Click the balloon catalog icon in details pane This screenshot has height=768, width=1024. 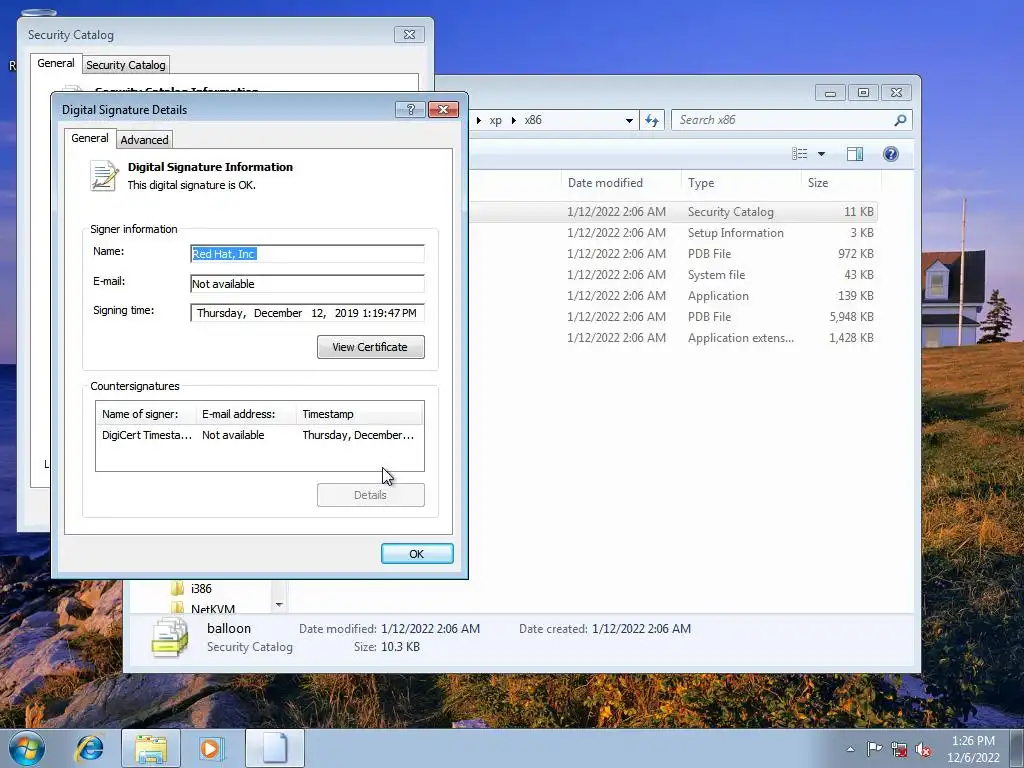(170, 637)
